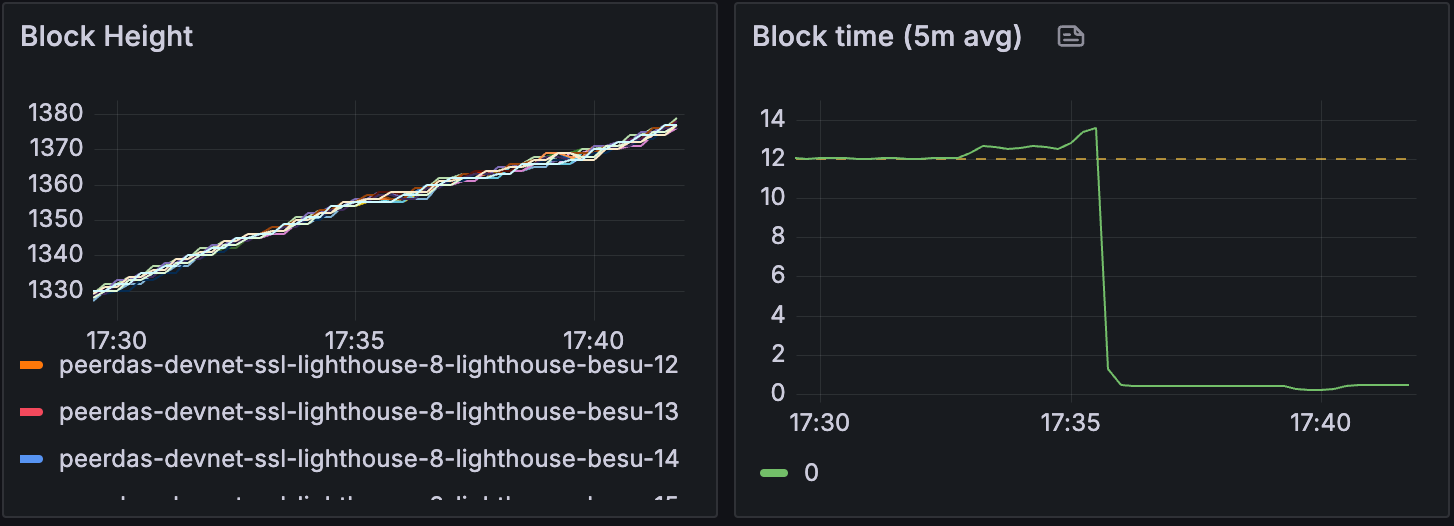The image size is (1454, 526).
Task: Open the blue besu-14 series color picker
Action: [x=32, y=459]
